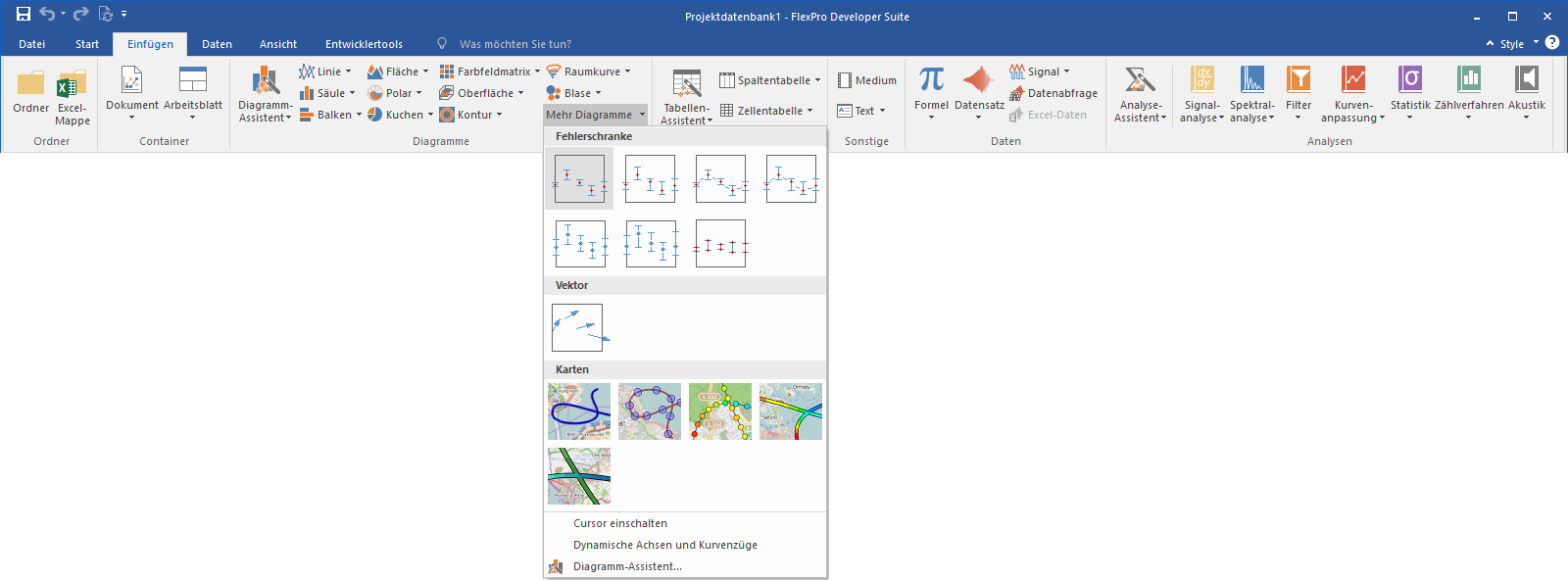Insert a Dokument container

click(x=131, y=93)
